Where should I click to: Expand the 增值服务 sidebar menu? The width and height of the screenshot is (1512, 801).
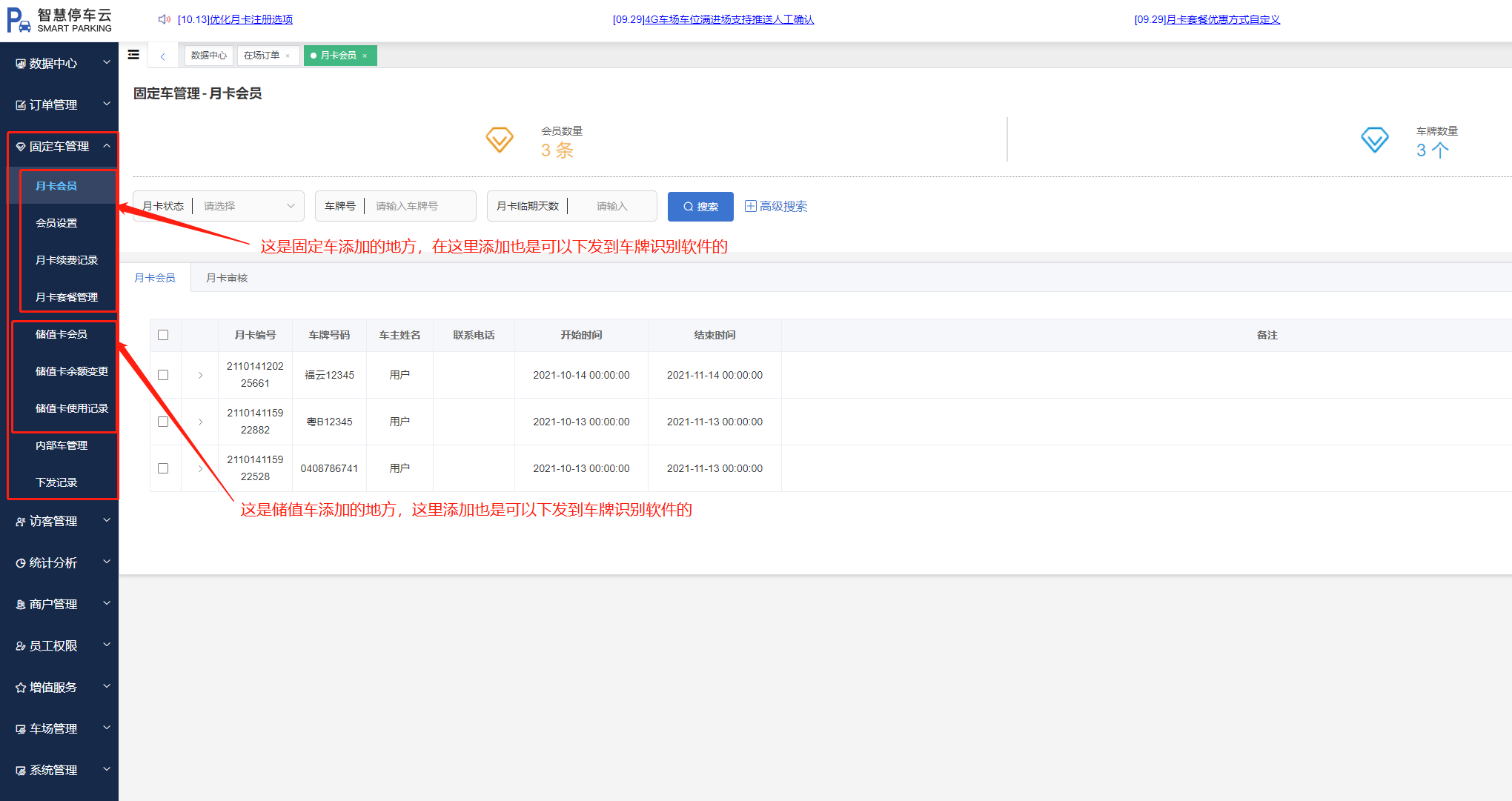click(x=107, y=687)
